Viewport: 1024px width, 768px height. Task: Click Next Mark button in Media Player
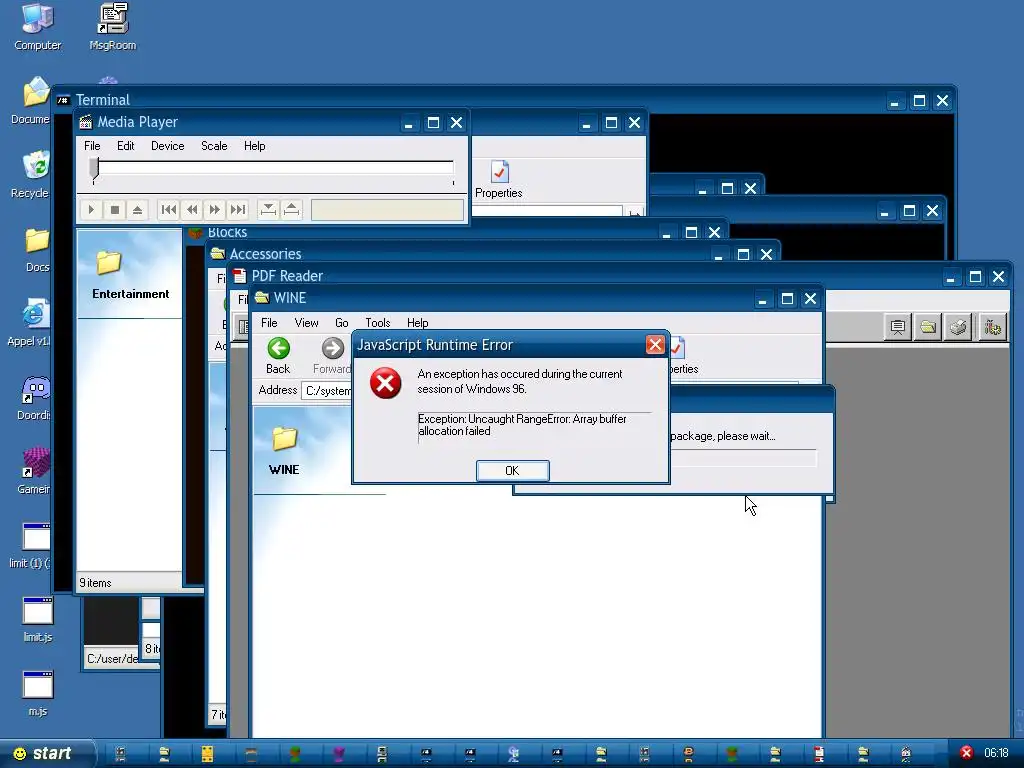click(238, 210)
